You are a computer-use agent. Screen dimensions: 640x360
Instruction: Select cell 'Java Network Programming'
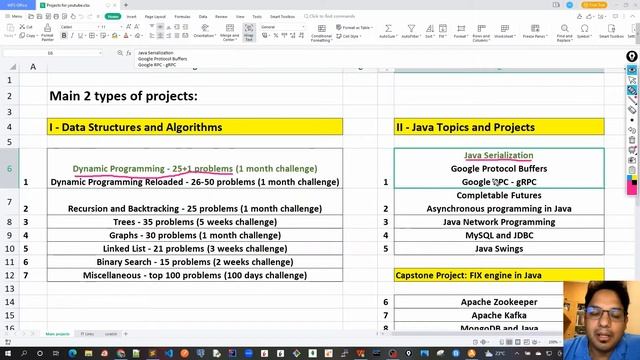tap(499, 222)
